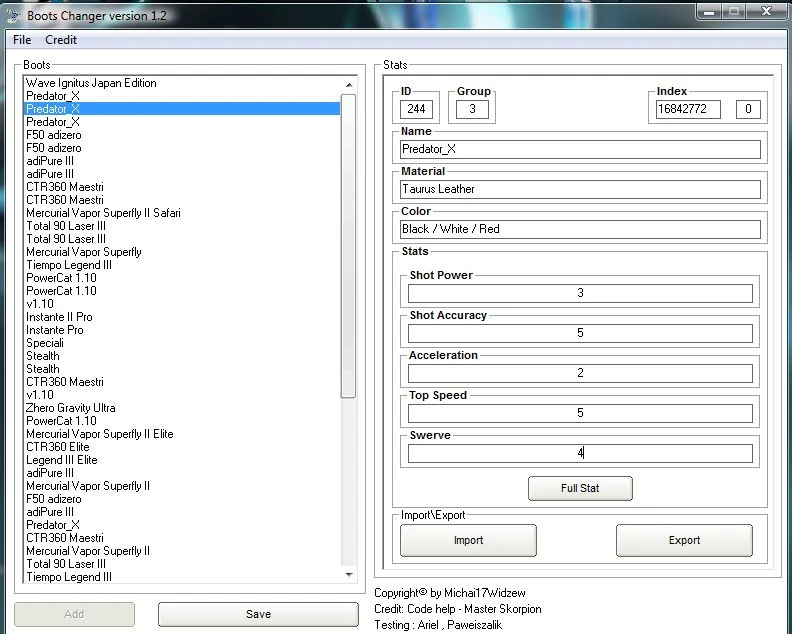Click the Shot Power value field

pyautogui.click(x=580, y=293)
